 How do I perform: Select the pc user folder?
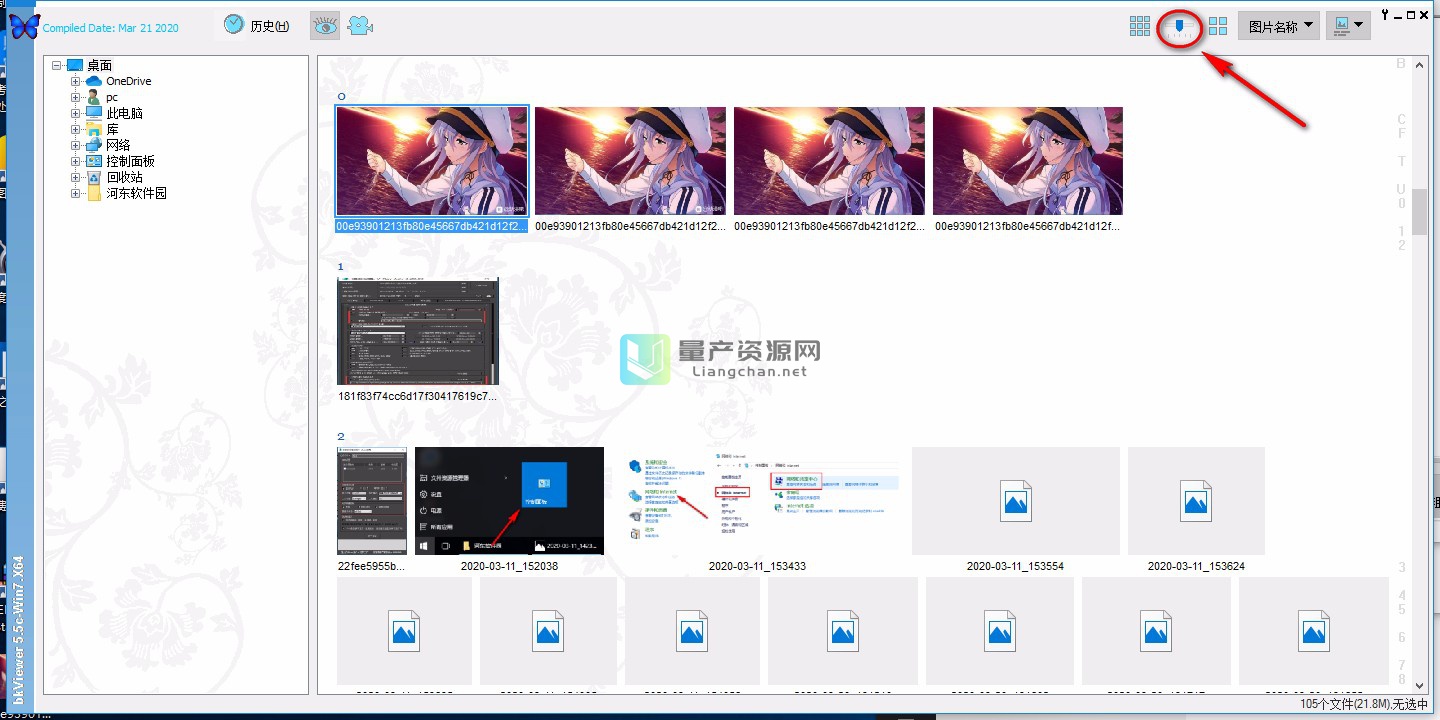click(x=112, y=97)
